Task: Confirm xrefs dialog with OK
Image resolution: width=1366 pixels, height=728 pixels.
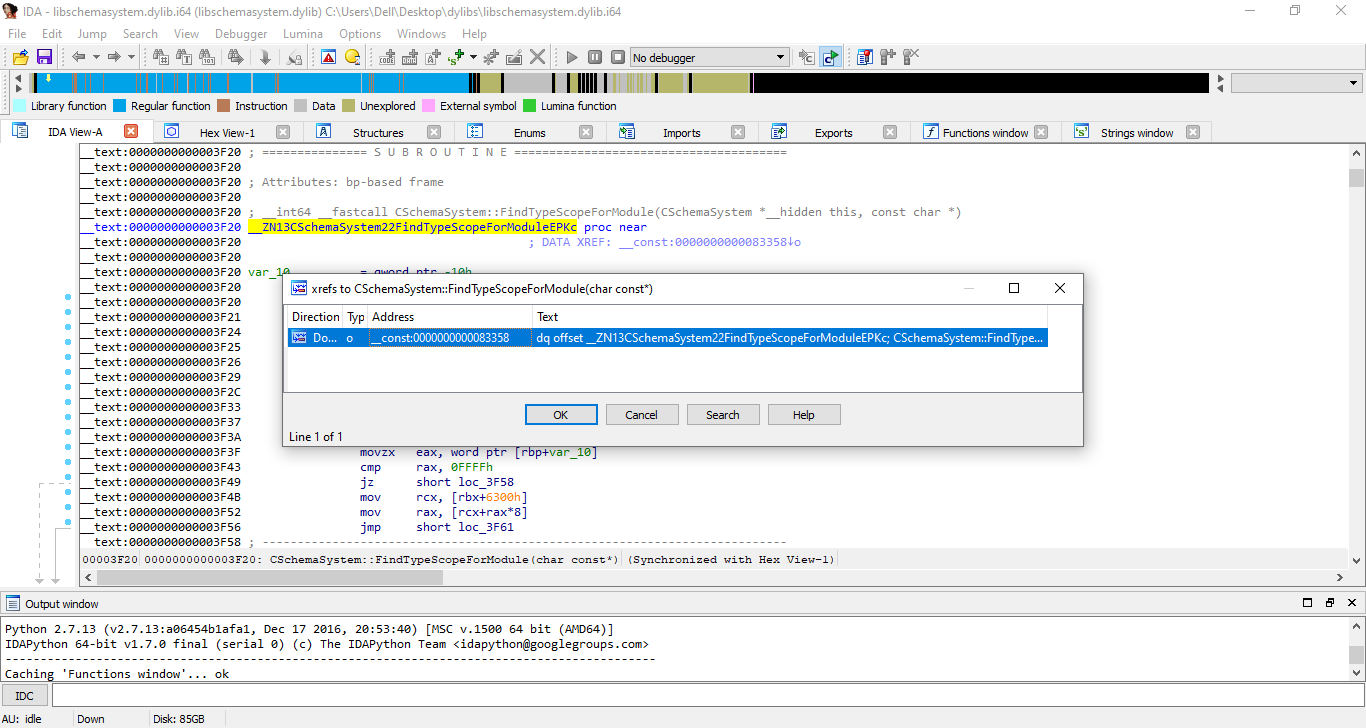Action: pyautogui.click(x=561, y=415)
